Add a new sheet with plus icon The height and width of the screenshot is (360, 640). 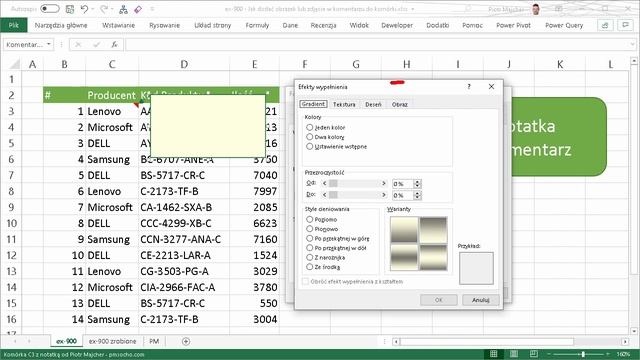click(186, 341)
